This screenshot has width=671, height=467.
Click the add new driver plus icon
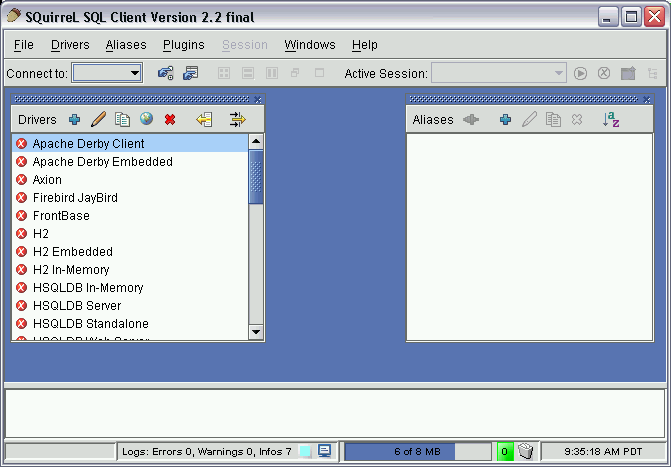click(x=74, y=120)
